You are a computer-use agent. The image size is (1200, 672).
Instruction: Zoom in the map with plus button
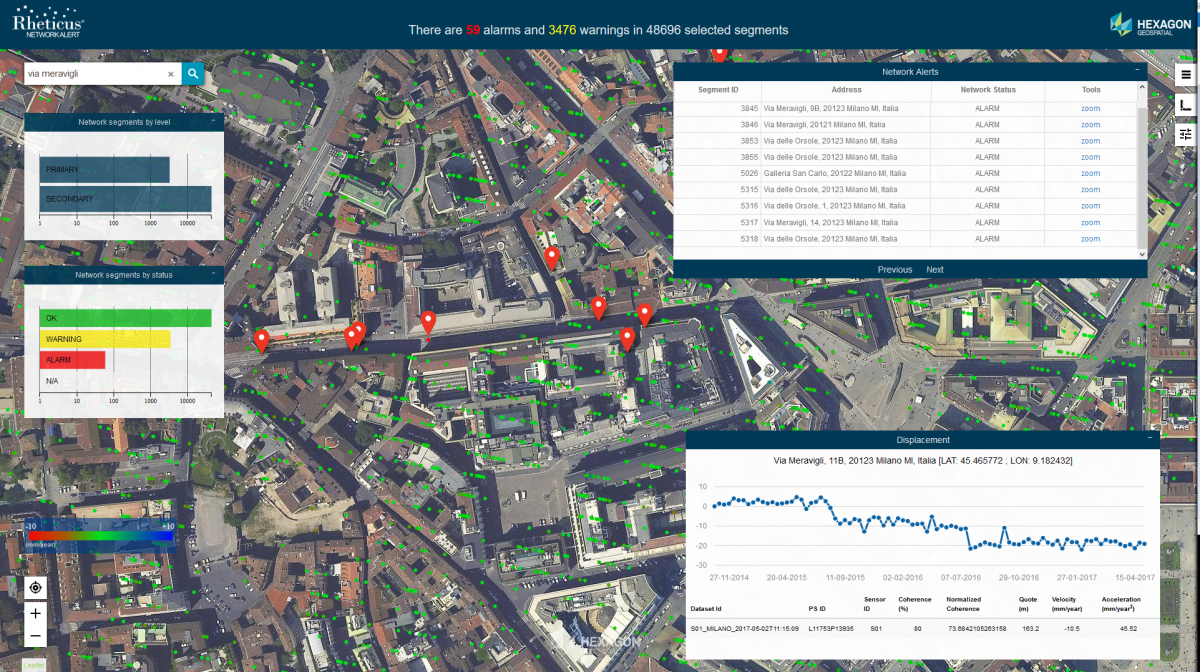tap(36, 613)
